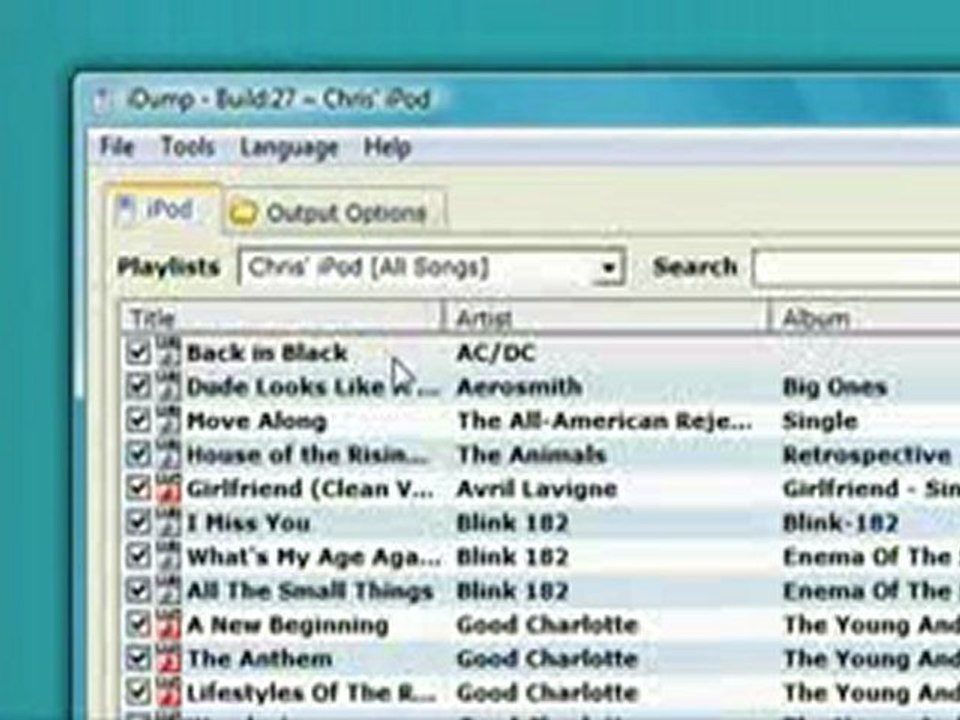Click the file icon beside Dude Looks Like
960x720 pixels.
tap(168, 386)
